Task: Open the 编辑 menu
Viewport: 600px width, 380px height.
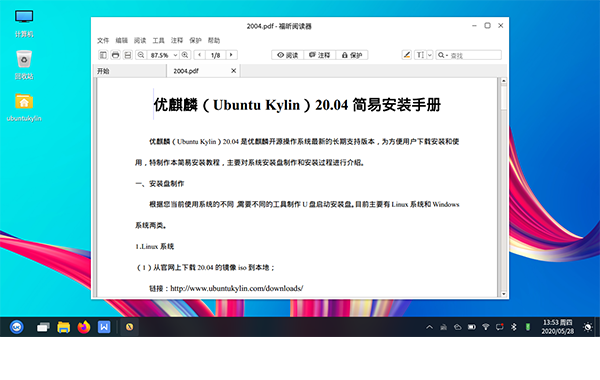Action: [122, 40]
